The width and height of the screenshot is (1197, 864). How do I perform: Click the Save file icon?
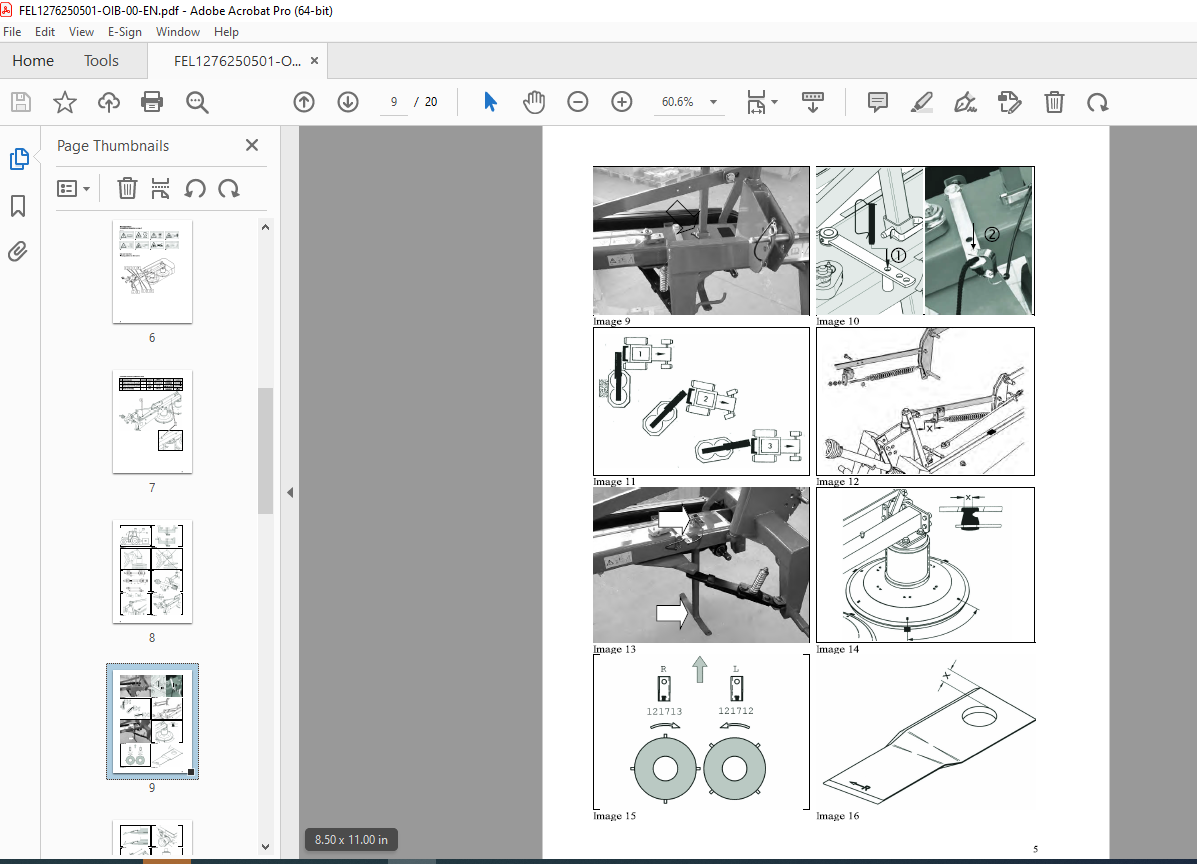click(21, 102)
